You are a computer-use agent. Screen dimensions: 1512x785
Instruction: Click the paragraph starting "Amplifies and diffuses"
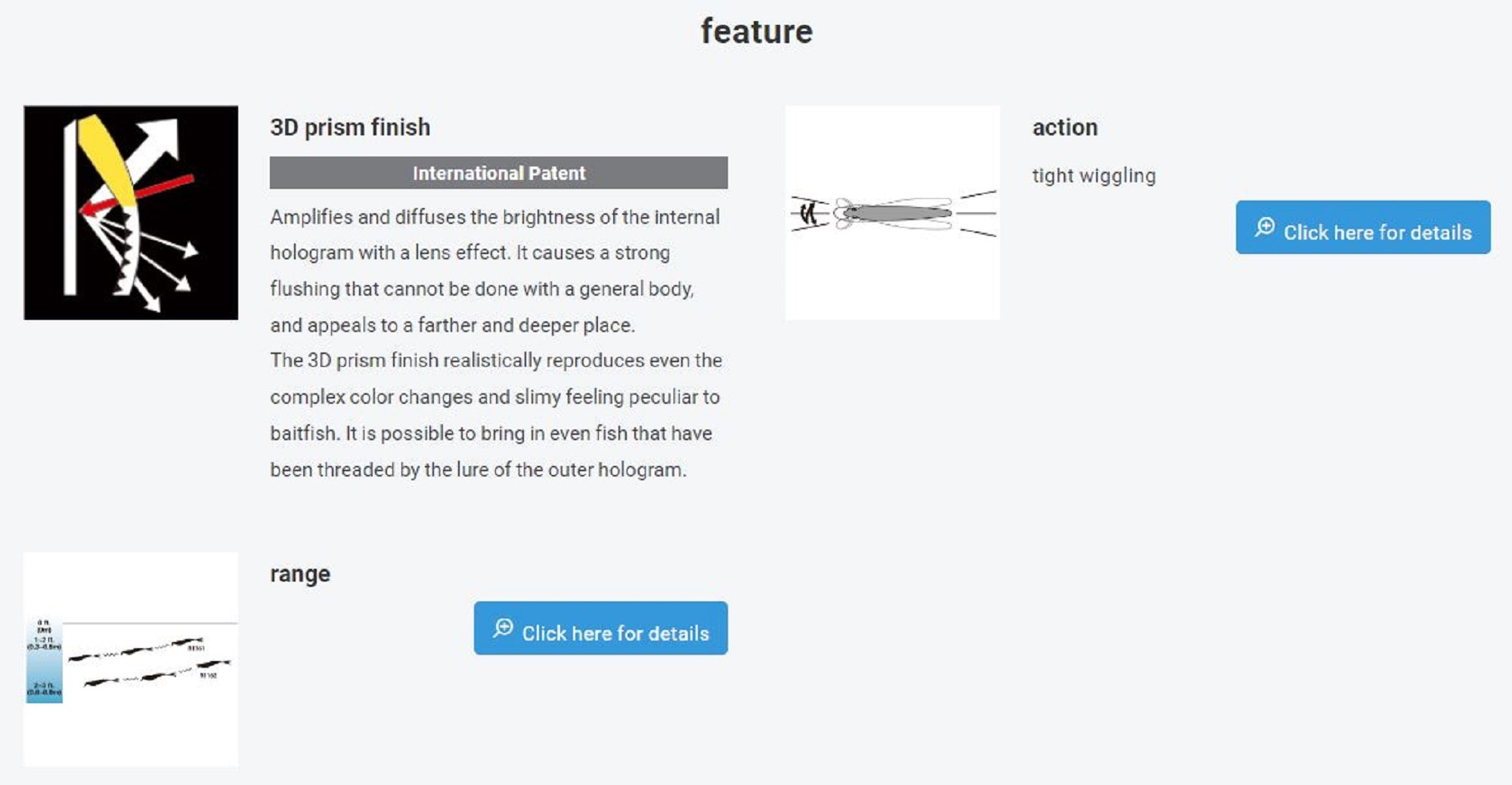[x=495, y=271]
